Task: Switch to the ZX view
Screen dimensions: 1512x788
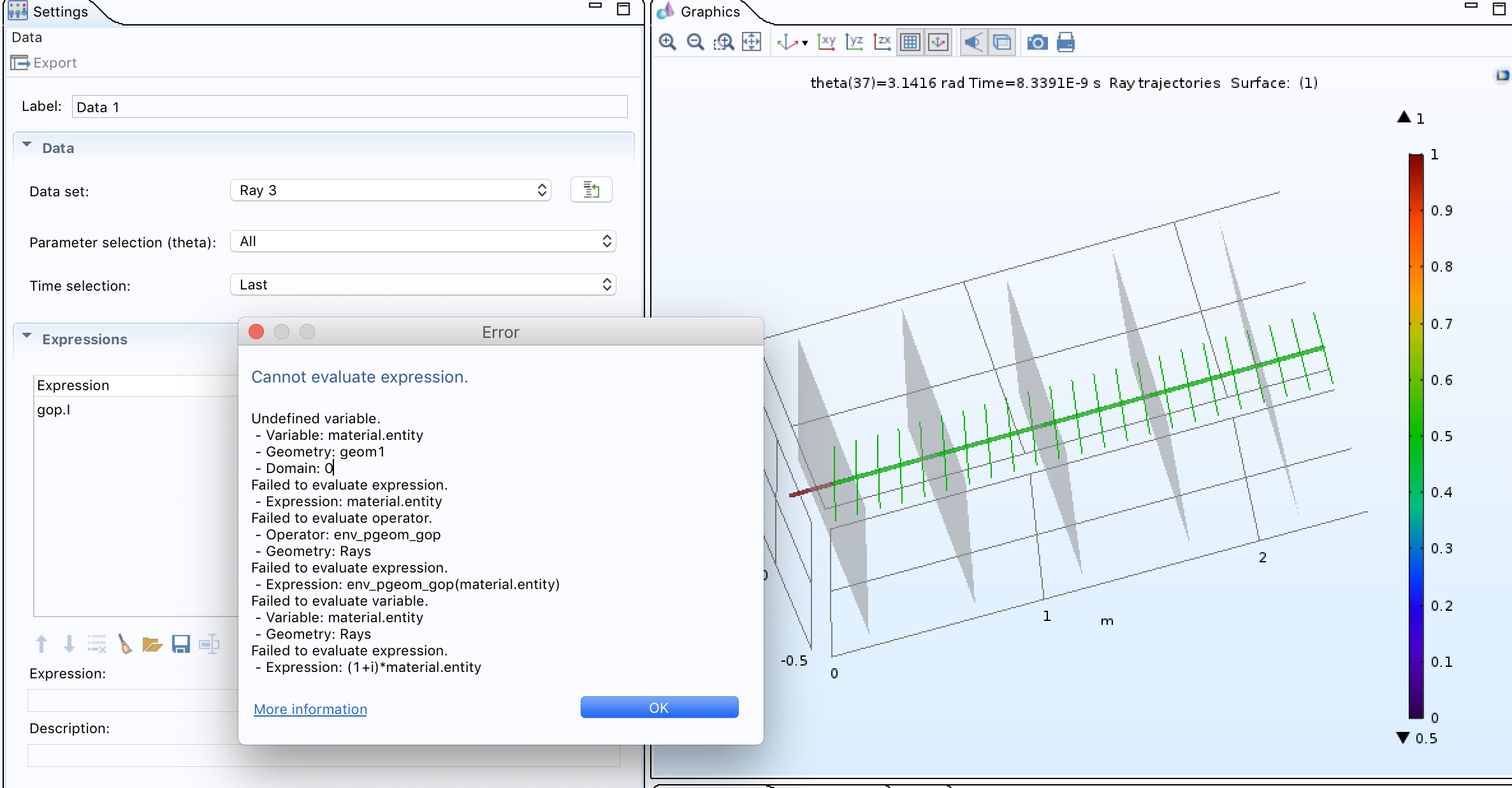Action: (882, 42)
